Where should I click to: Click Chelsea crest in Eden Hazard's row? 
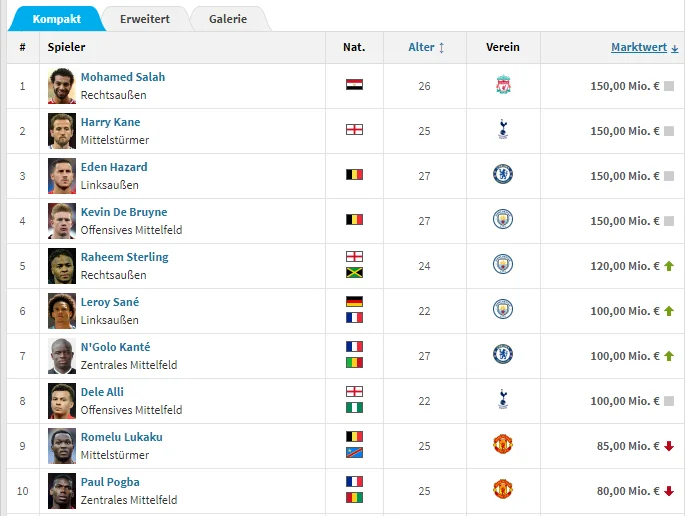[502, 175]
